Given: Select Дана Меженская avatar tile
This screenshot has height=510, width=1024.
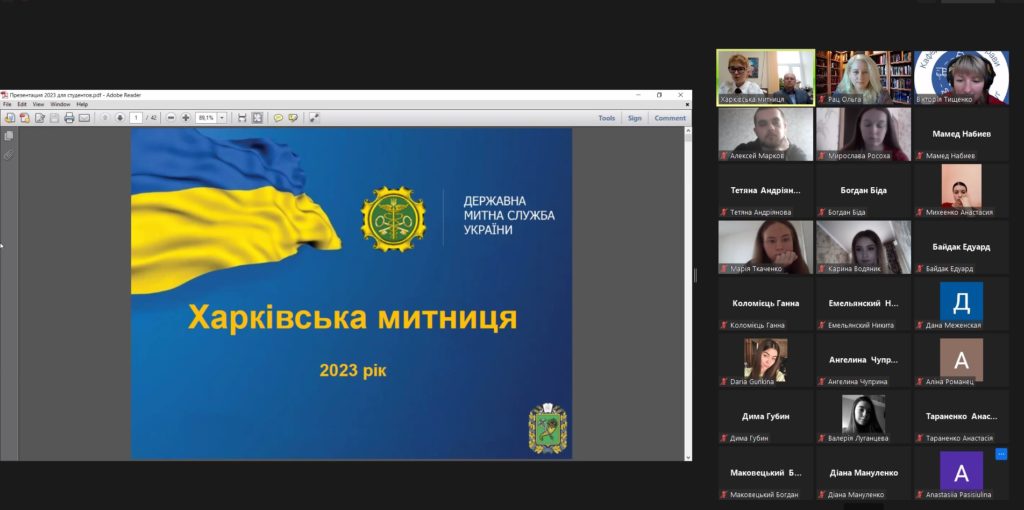Looking at the screenshot, I should pyautogui.click(x=961, y=304).
